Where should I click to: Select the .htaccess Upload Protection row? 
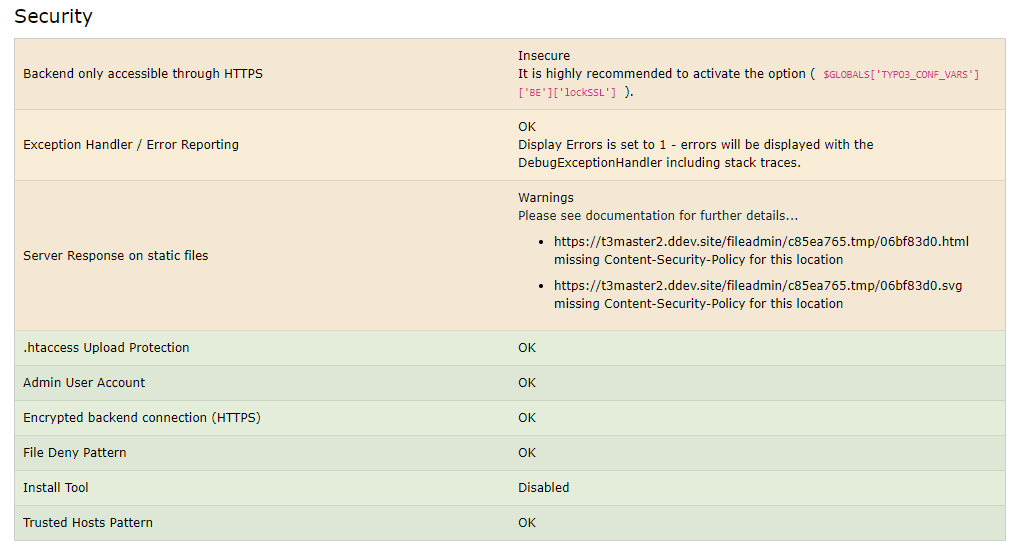[x=106, y=348]
